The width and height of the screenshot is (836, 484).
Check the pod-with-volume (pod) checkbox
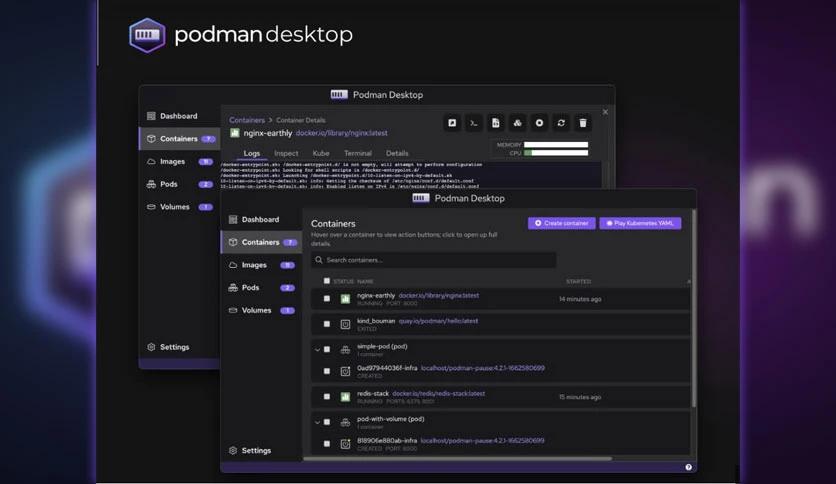tap(327, 422)
